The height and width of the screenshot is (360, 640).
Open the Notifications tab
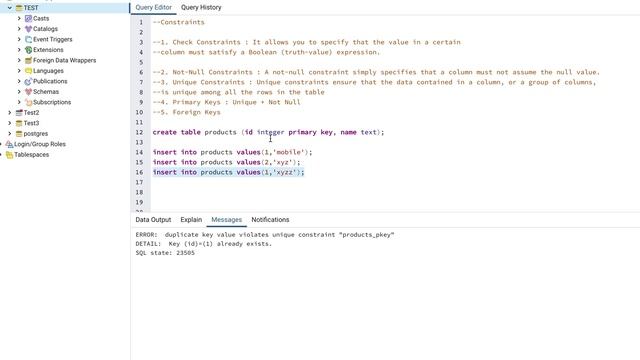(270, 220)
